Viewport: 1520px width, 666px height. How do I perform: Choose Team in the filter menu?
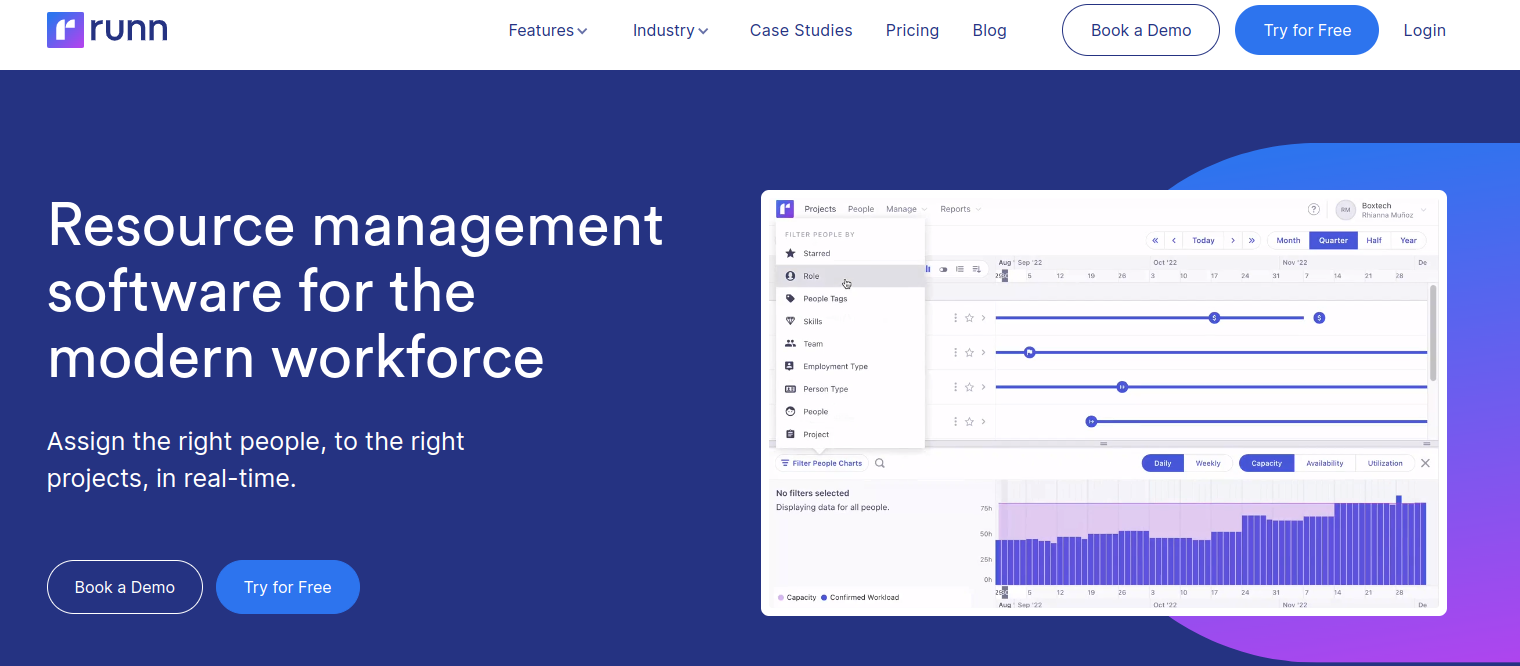click(x=850, y=344)
